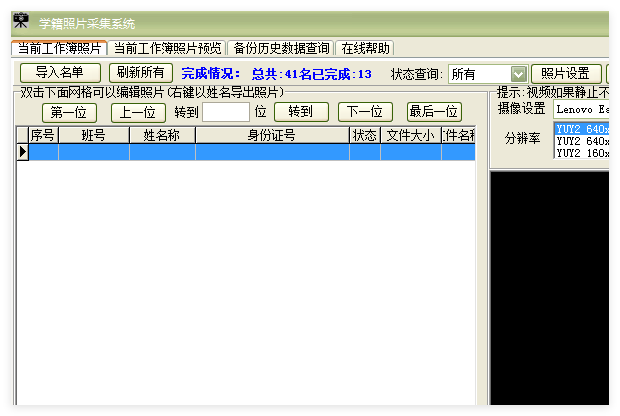Click the 身份证号 column header
The width and height of the screenshot is (620, 416).
(x=272, y=135)
